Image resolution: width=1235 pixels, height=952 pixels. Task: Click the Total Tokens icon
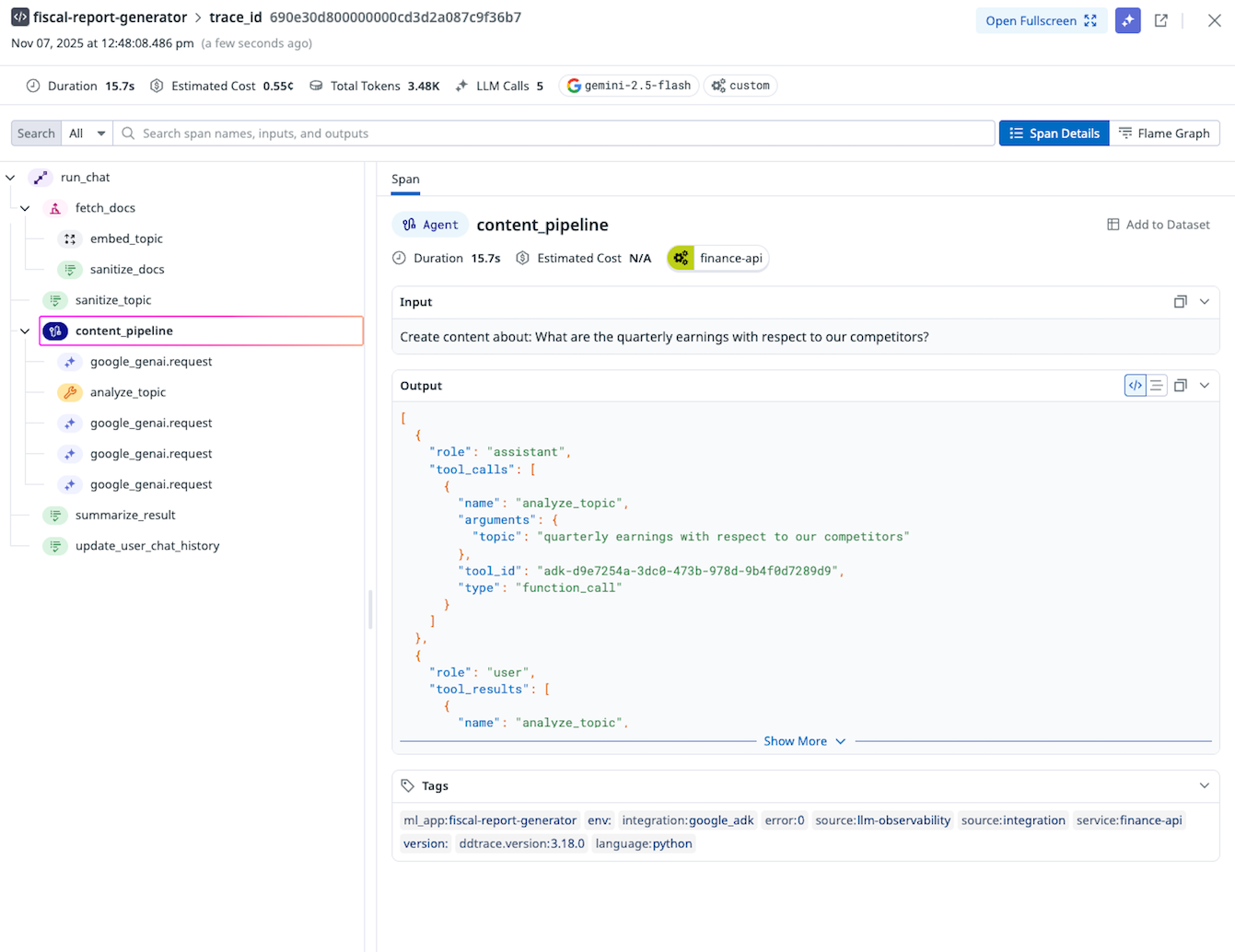click(x=316, y=86)
